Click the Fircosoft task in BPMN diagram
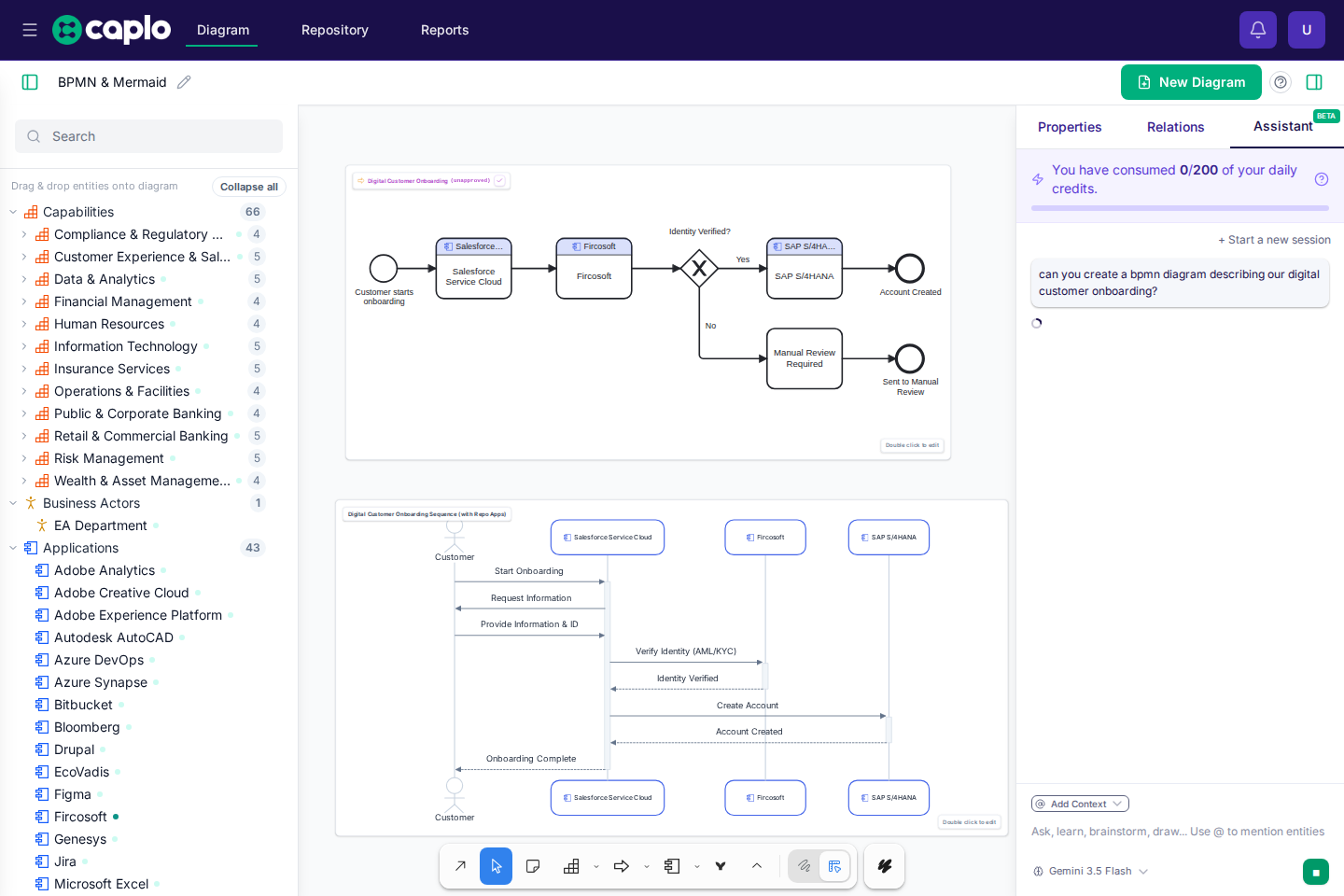1344x896 pixels. [x=595, y=269]
